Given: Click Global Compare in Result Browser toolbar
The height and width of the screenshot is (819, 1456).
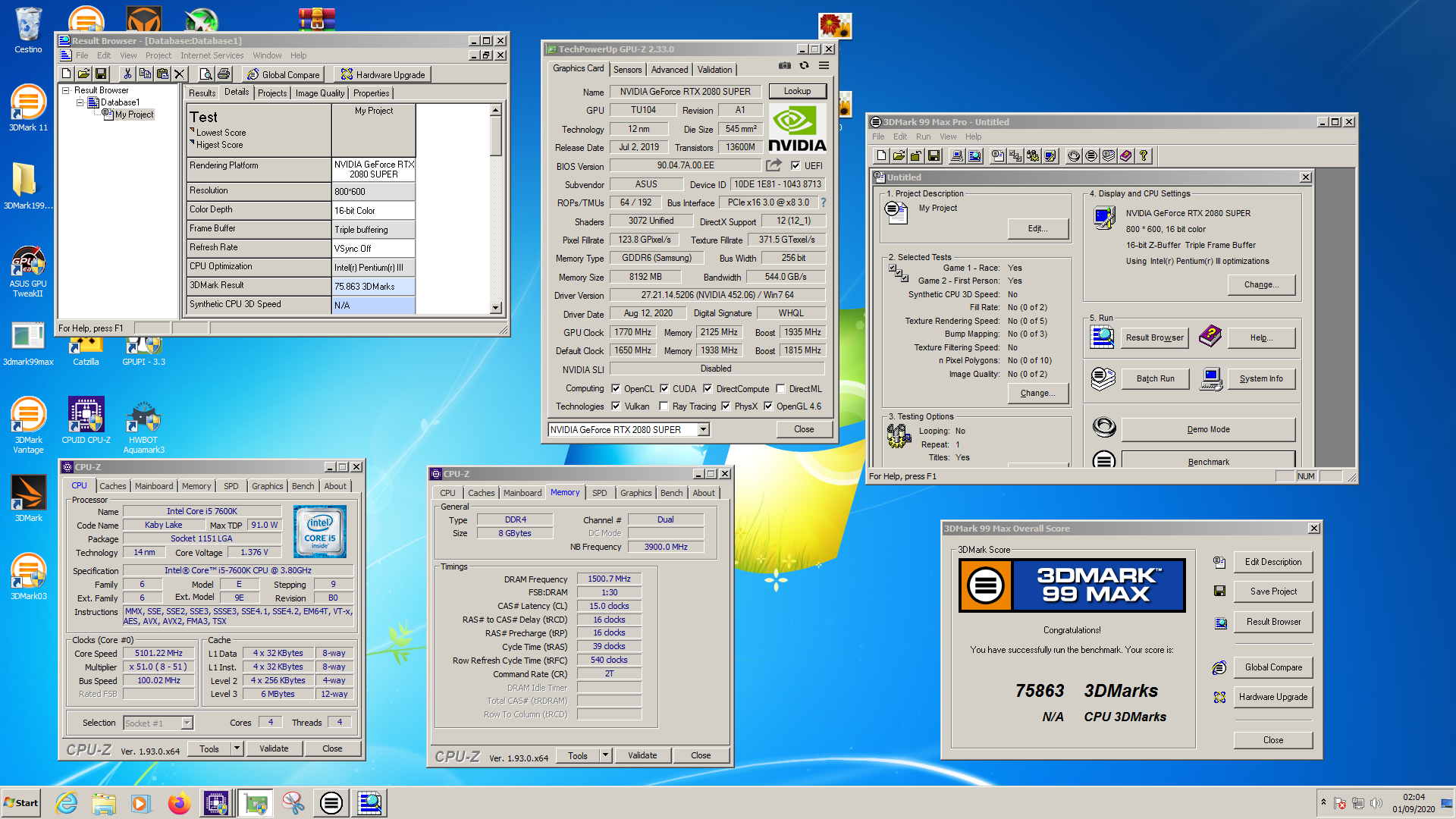Looking at the screenshot, I should 283,74.
